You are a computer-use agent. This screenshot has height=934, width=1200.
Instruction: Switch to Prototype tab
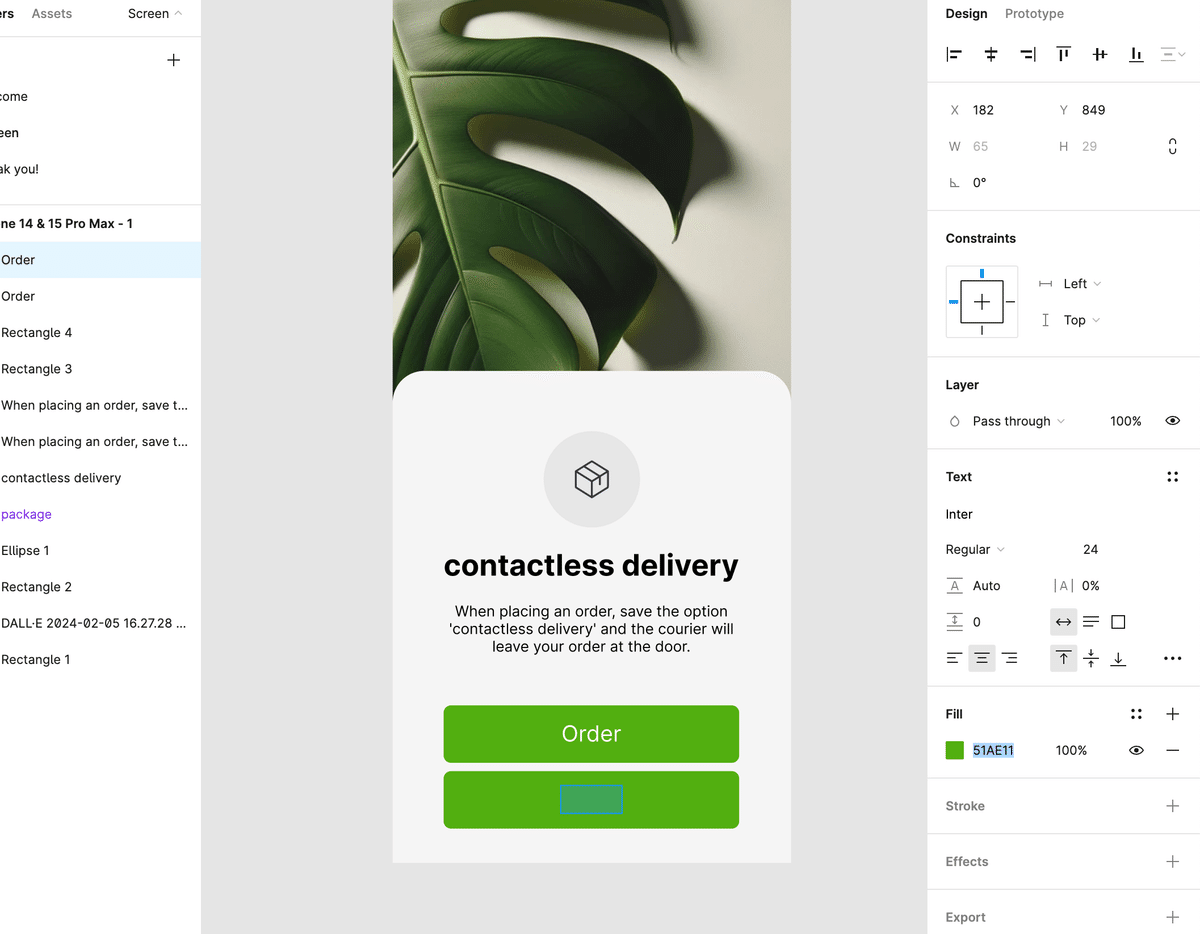(x=1034, y=14)
